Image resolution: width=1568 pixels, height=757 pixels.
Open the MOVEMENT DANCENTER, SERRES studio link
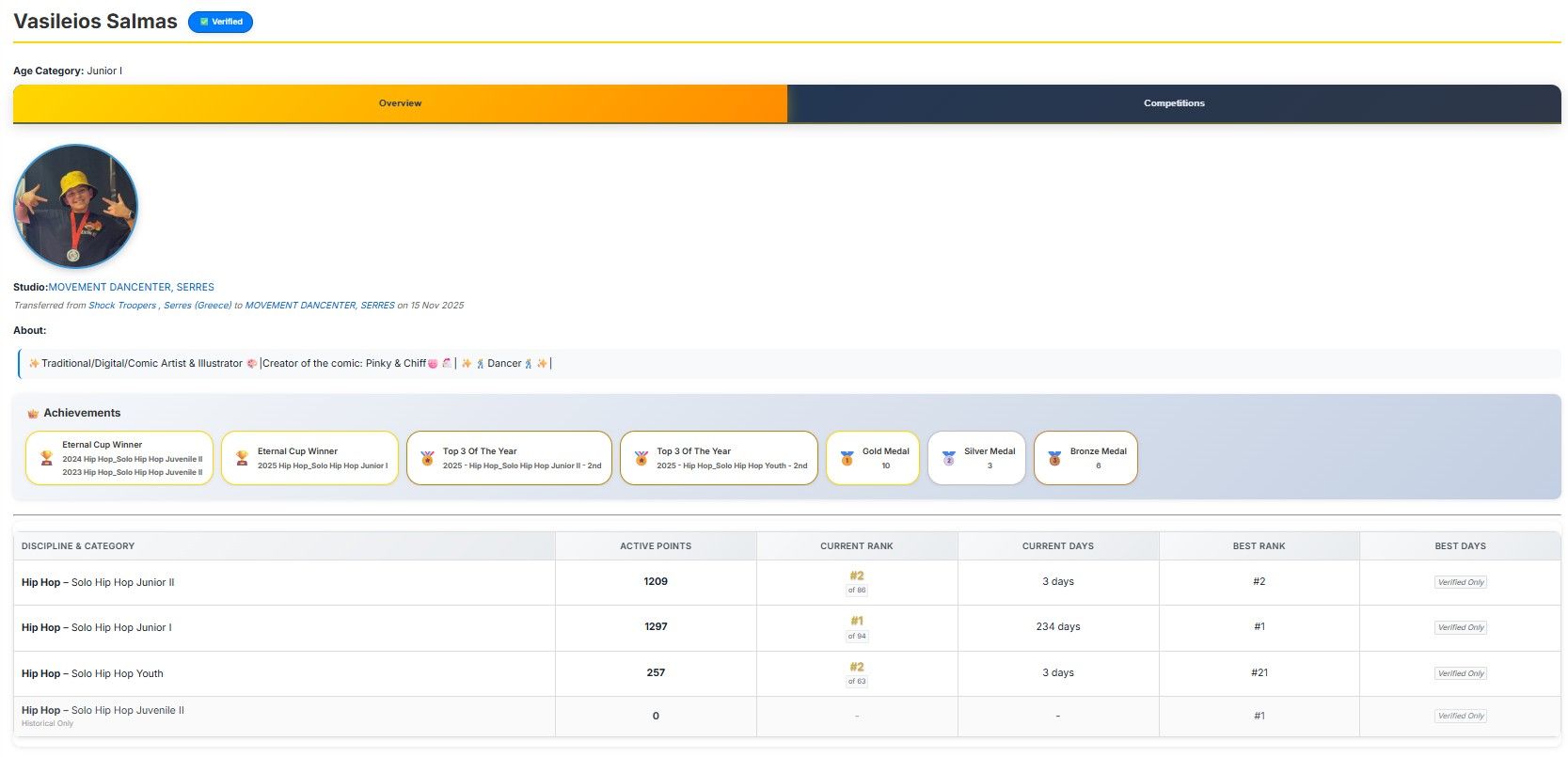tap(131, 287)
